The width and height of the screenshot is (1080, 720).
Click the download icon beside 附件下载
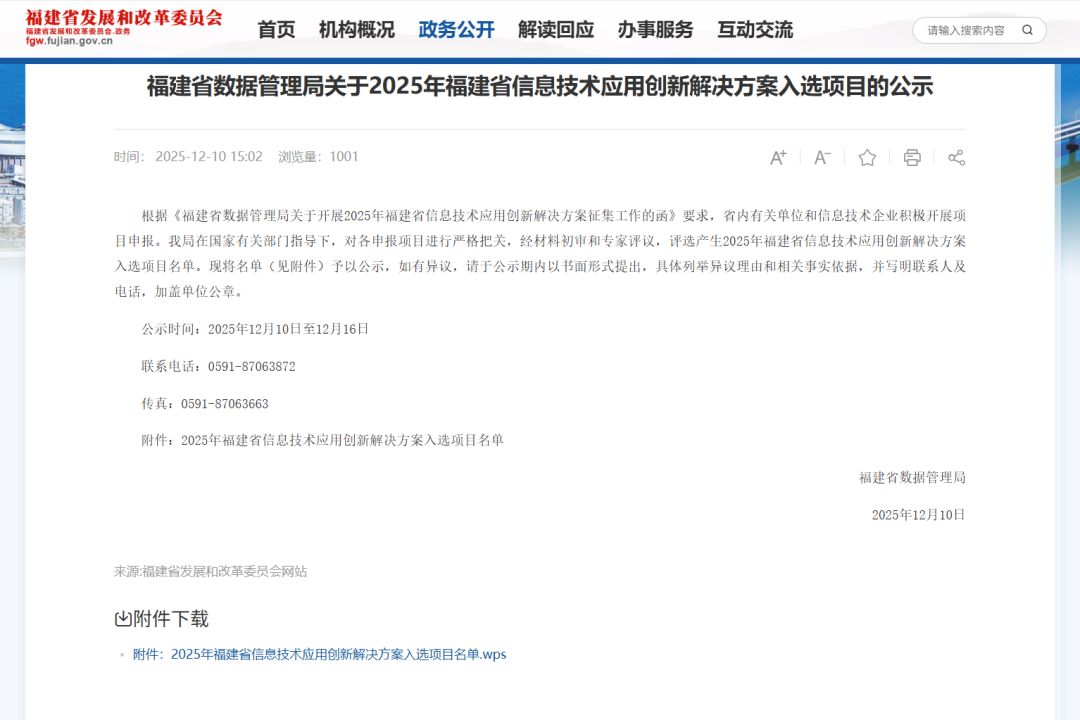tap(123, 619)
